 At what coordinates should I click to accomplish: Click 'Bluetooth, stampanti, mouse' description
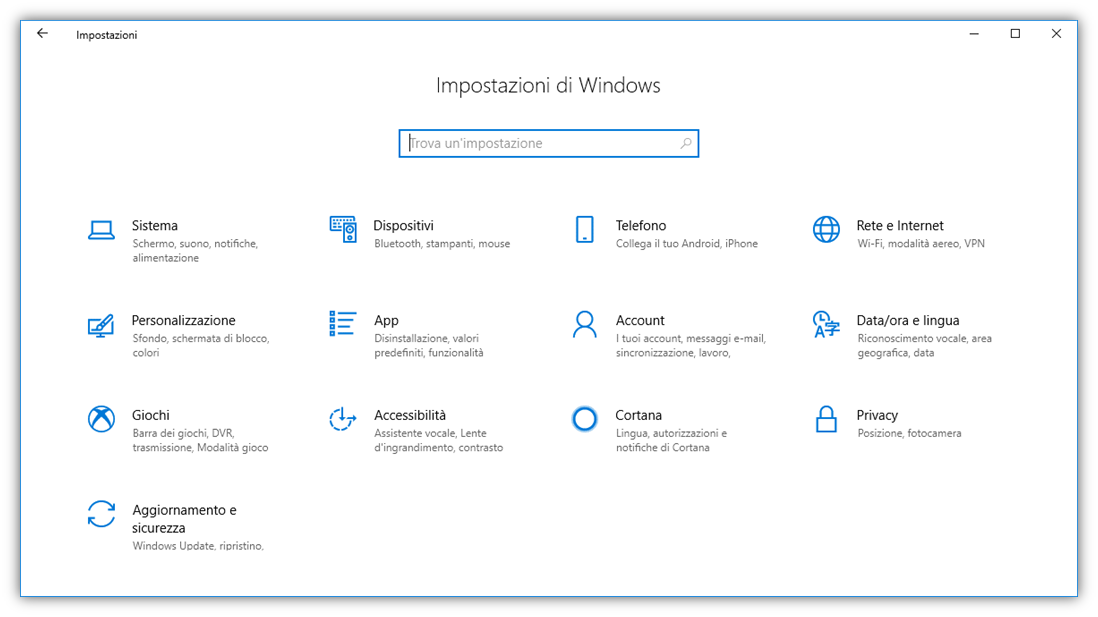(x=442, y=244)
